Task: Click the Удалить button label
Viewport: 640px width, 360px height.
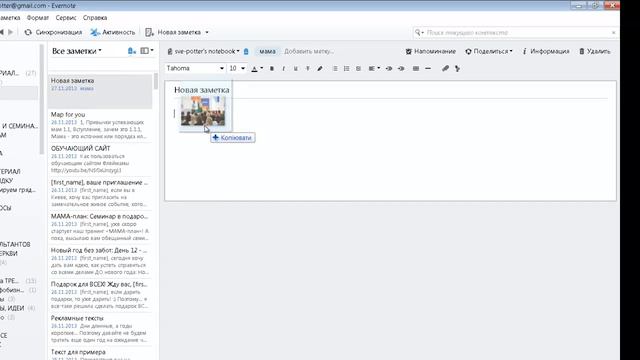Action: (598, 51)
